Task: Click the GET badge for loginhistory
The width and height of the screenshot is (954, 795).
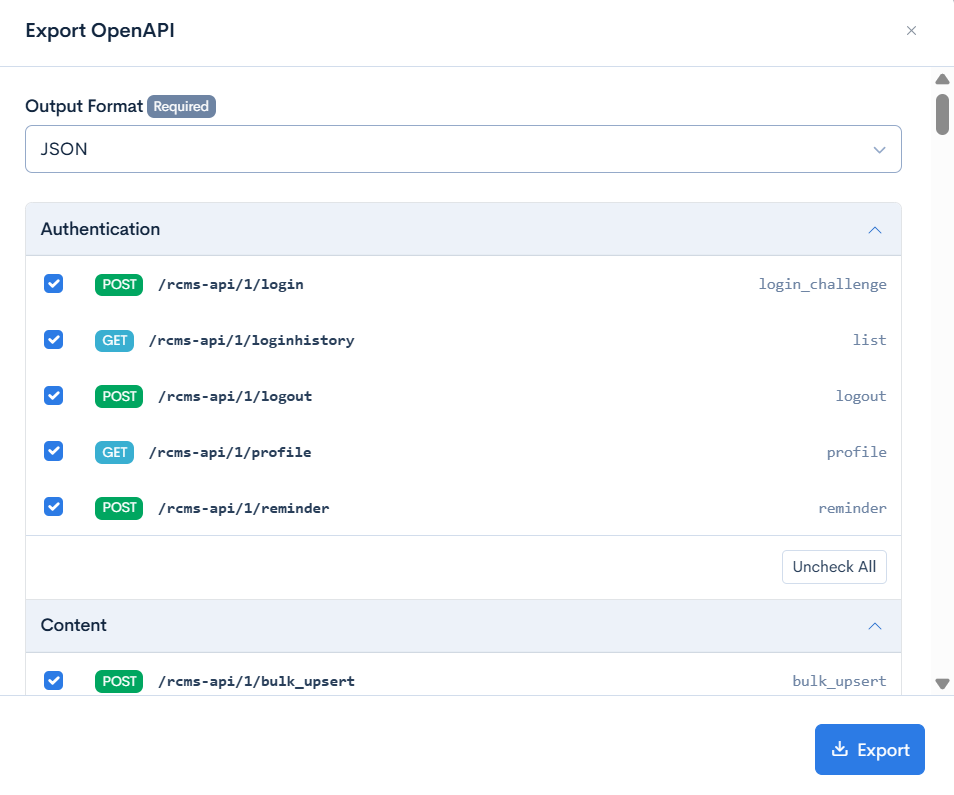Action: [x=115, y=341]
